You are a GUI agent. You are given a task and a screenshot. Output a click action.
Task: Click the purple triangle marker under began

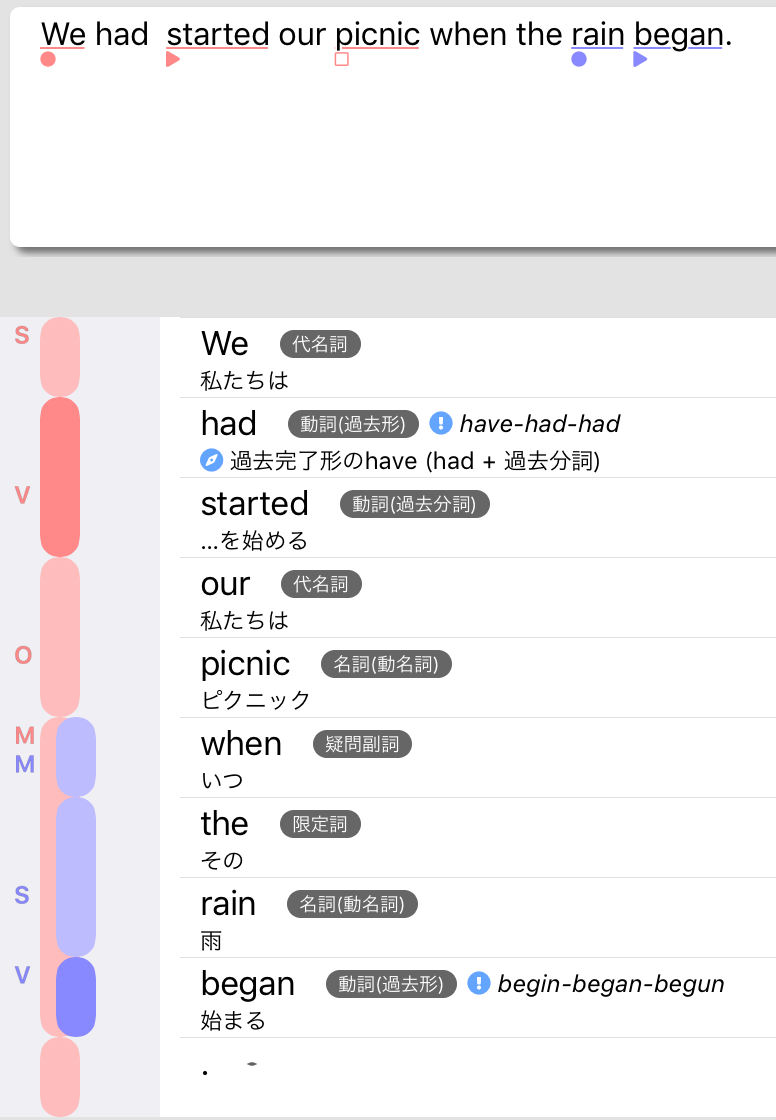(640, 59)
